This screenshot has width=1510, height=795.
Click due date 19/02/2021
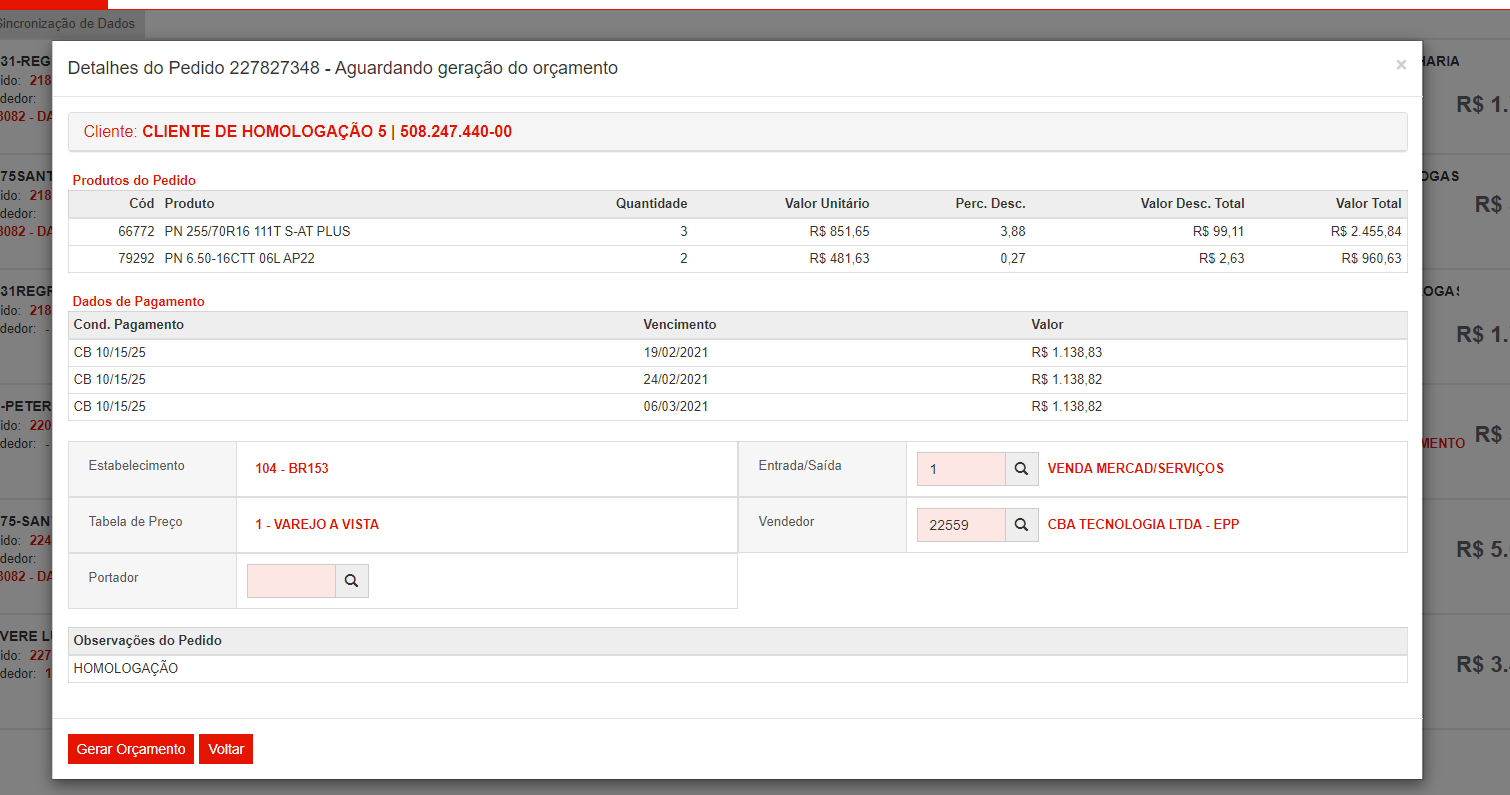[x=676, y=352]
